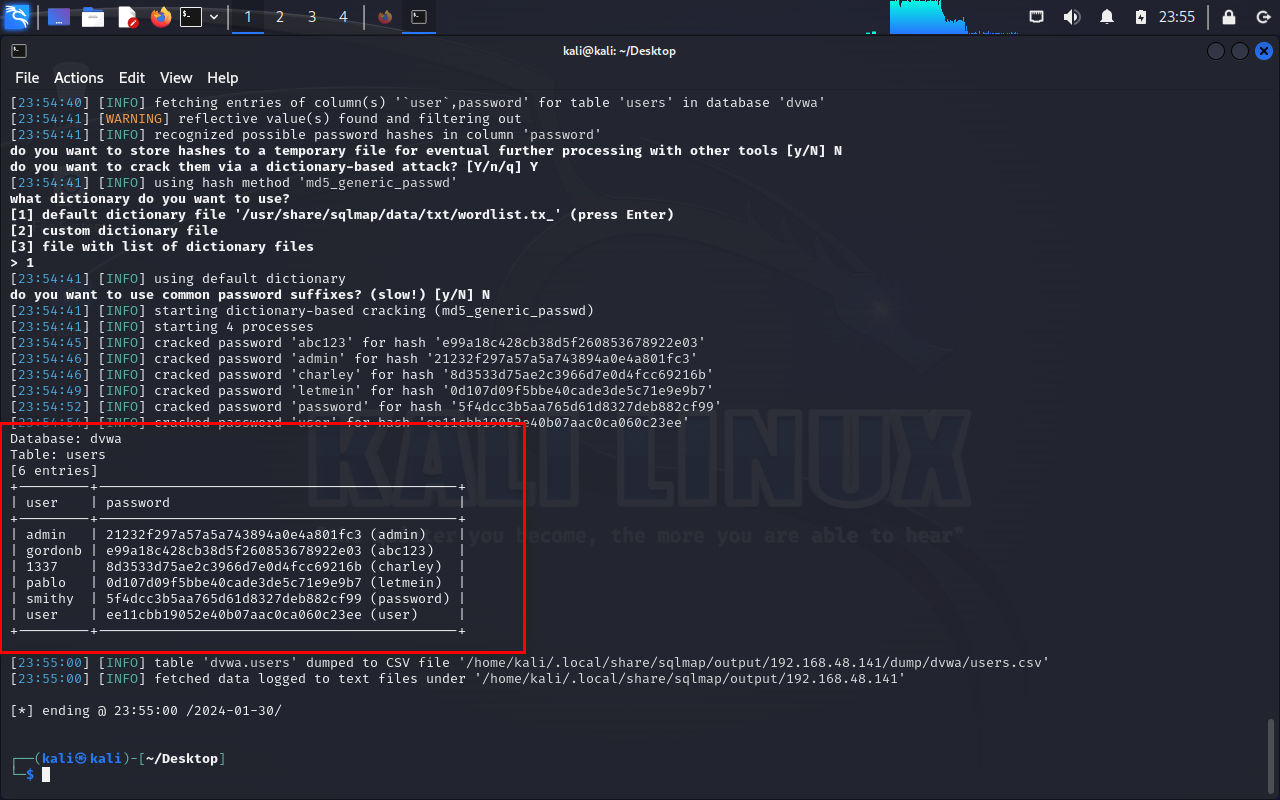This screenshot has width=1280, height=800.
Task: Click hash '0d107d09f5bbe40cade3de5c71e9e9b7 (letmein)' cell
Action: pos(274,583)
